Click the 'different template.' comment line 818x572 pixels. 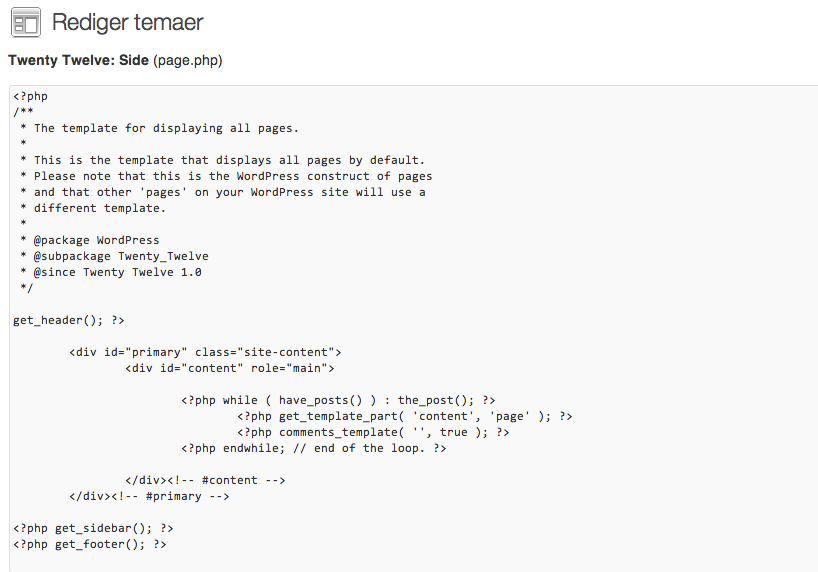(93, 208)
